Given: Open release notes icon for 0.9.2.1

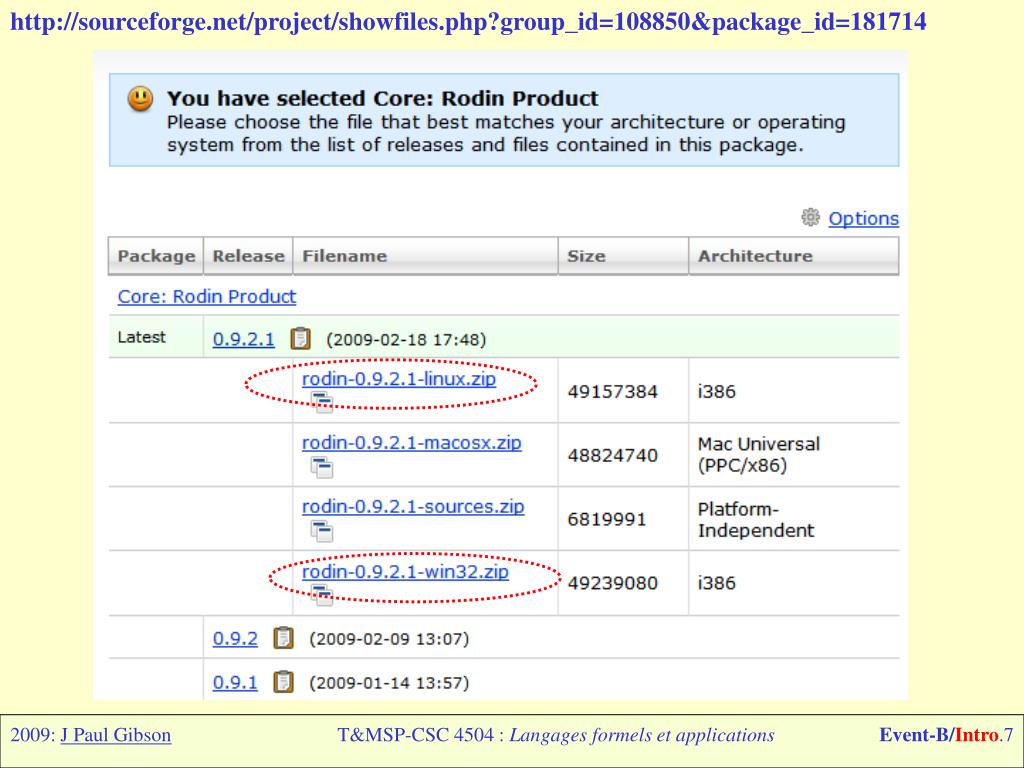Looking at the screenshot, I should click(300, 338).
